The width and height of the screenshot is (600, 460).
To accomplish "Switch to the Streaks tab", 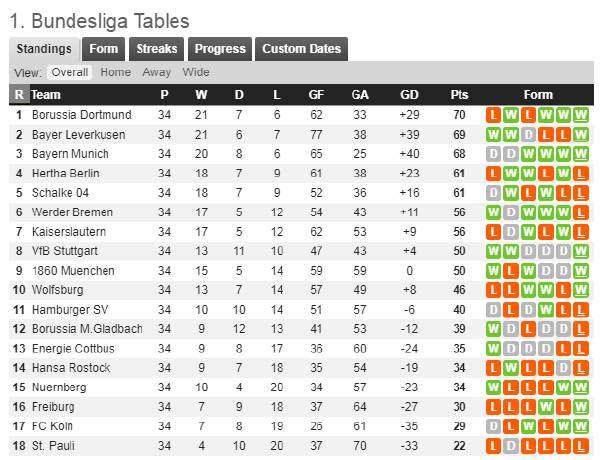I will (x=157, y=49).
